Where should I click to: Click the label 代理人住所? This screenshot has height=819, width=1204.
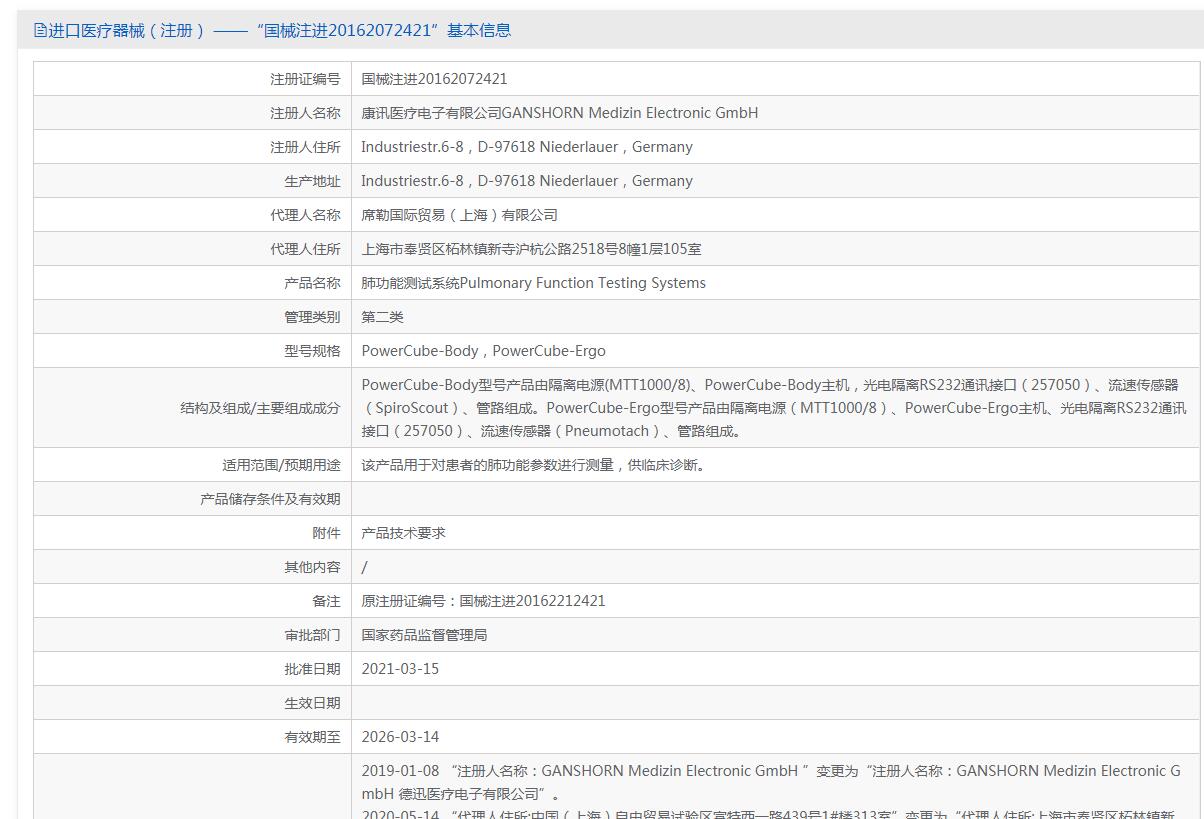coord(305,249)
